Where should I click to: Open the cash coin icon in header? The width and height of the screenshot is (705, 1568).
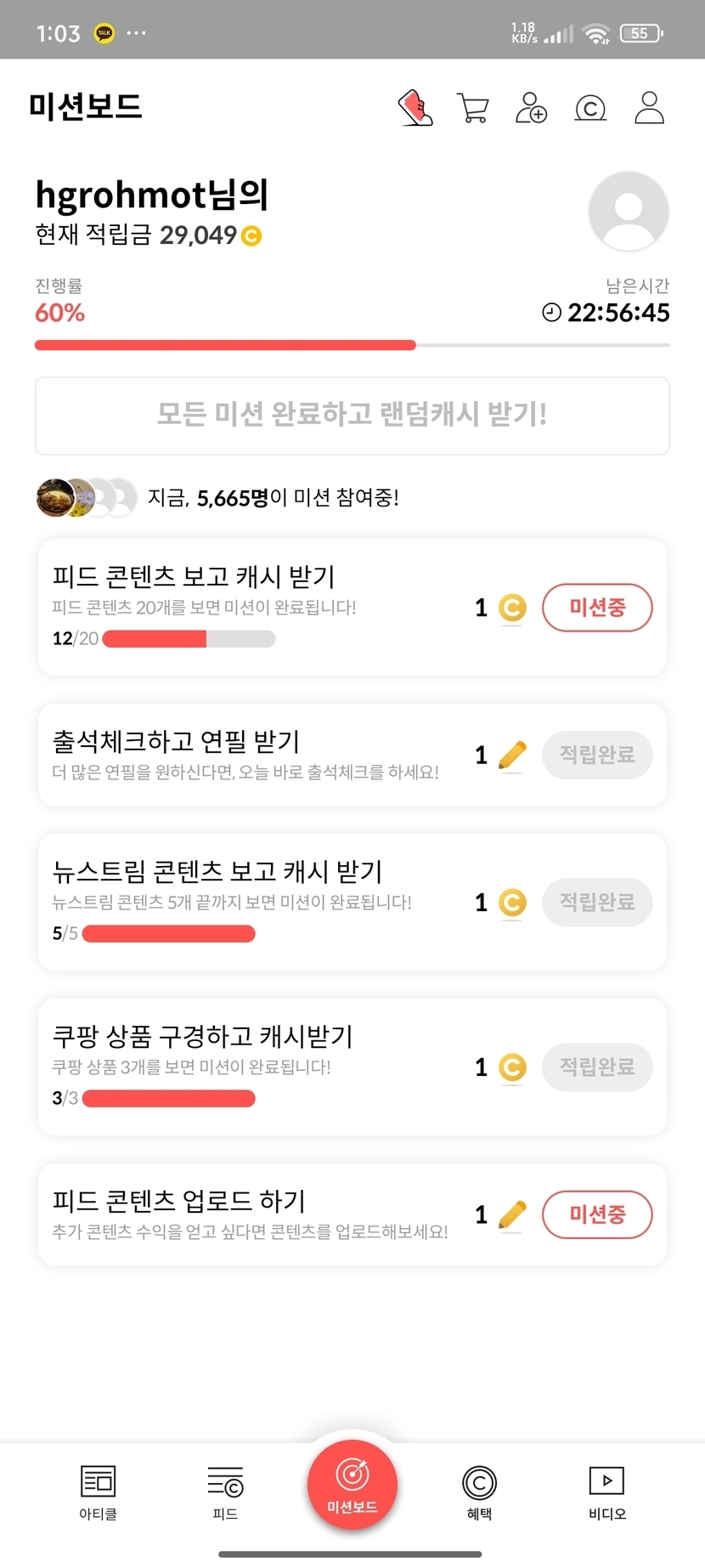tap(590, 108)
